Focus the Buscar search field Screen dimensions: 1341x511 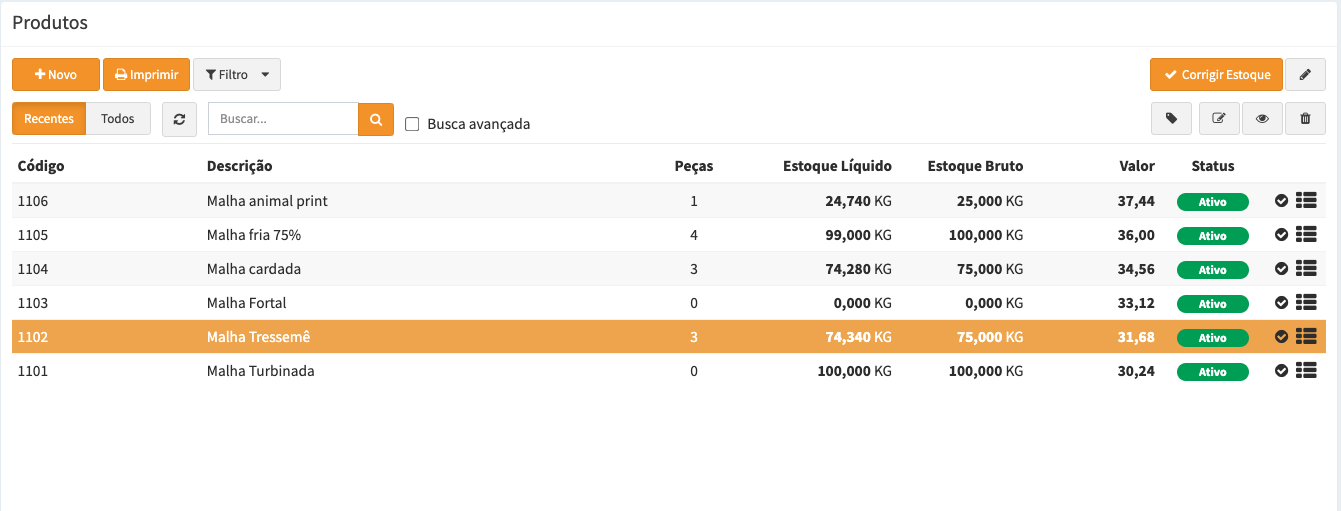pos(283,119)
